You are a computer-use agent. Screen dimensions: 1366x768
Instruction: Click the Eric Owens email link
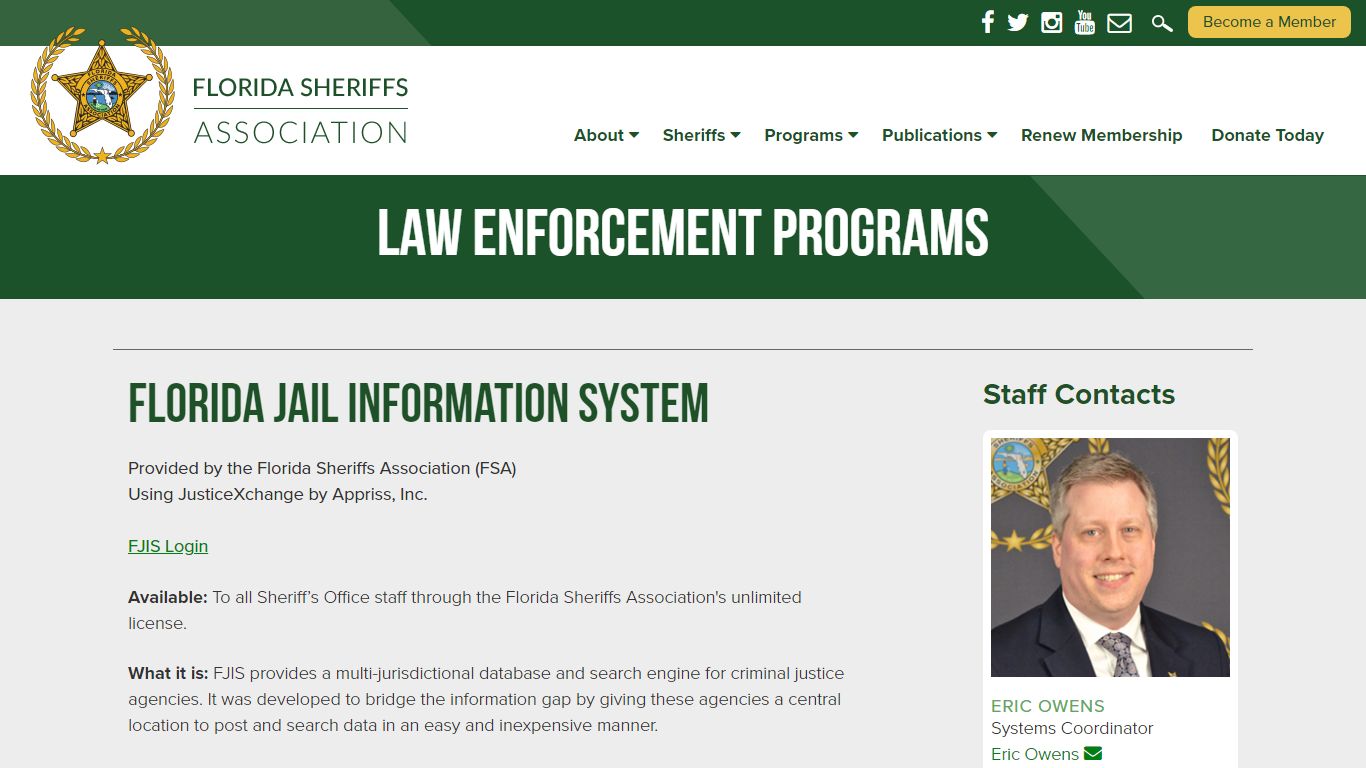click(1035, 754)
